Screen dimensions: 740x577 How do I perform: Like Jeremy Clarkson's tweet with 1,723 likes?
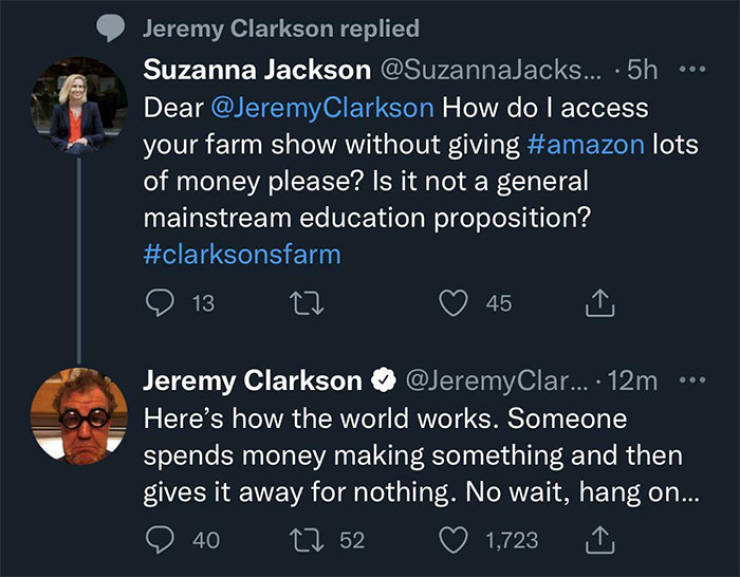click(453, 540)
